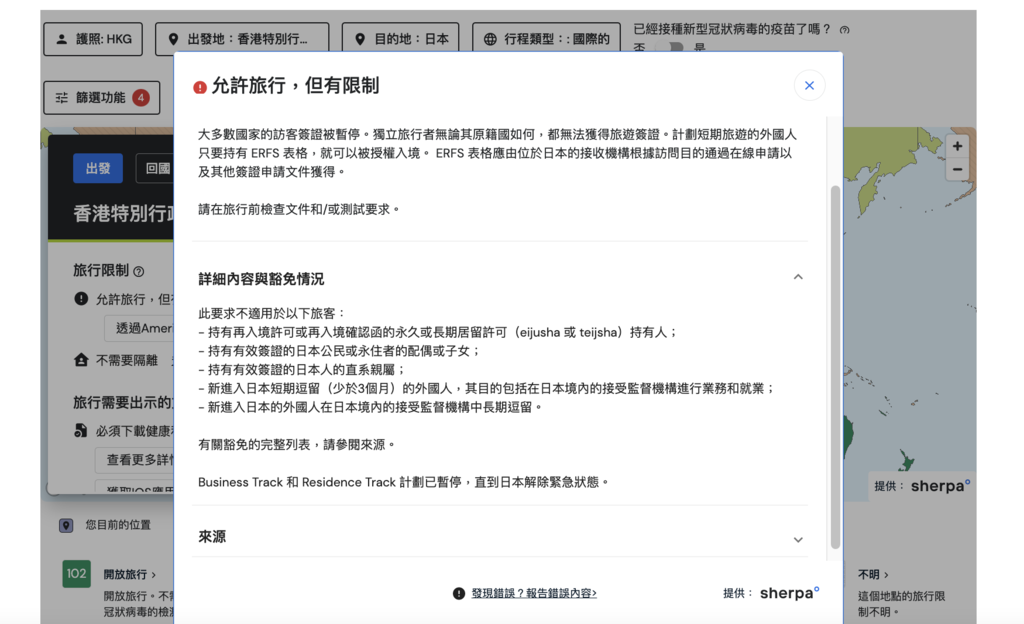
Task: Click the vaccination question help icon
Action: (x=844, y=30)
